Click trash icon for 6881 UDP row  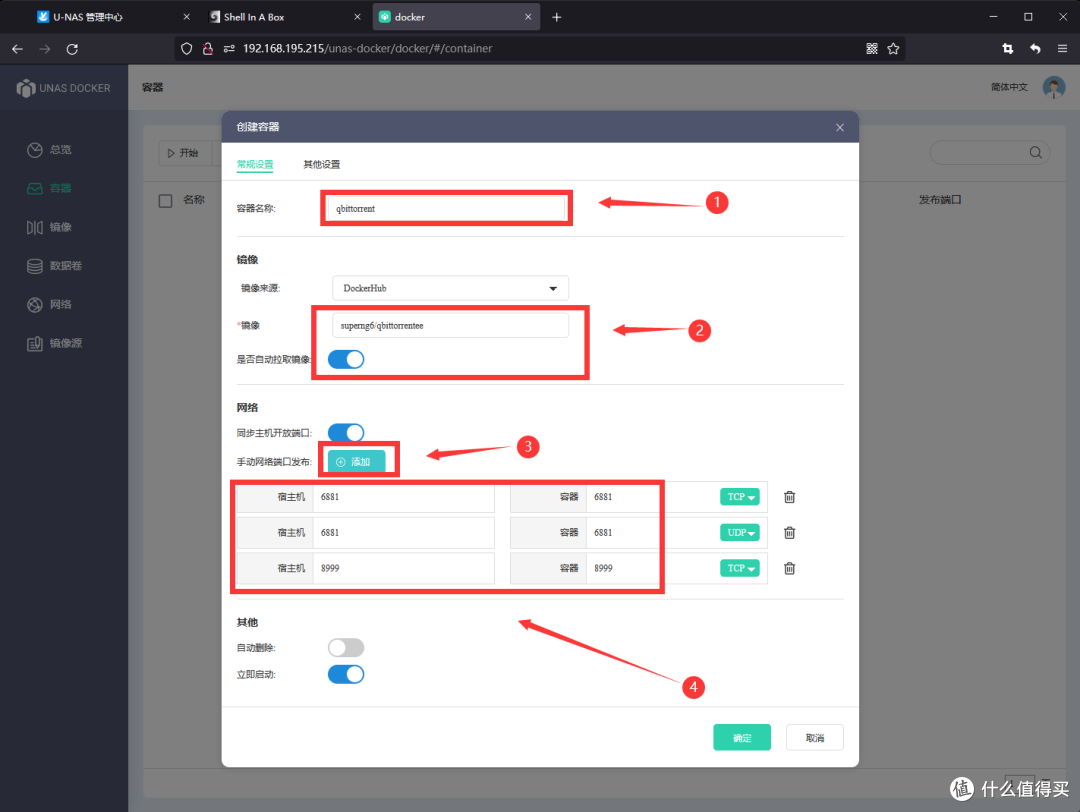tap(789, 533)
